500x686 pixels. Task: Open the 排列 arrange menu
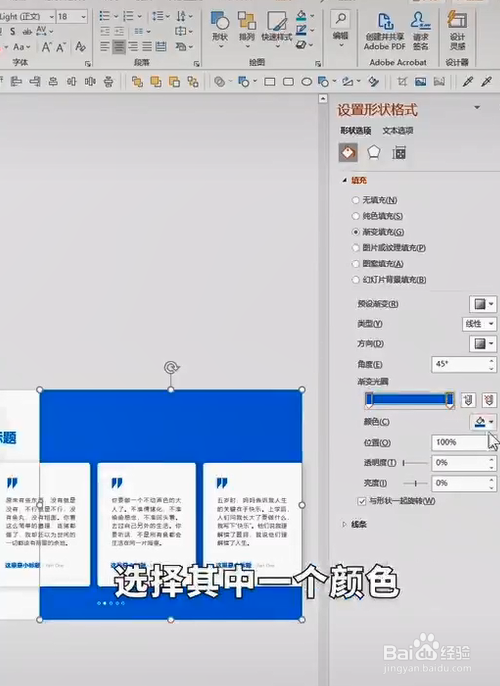tap(247, 27)
